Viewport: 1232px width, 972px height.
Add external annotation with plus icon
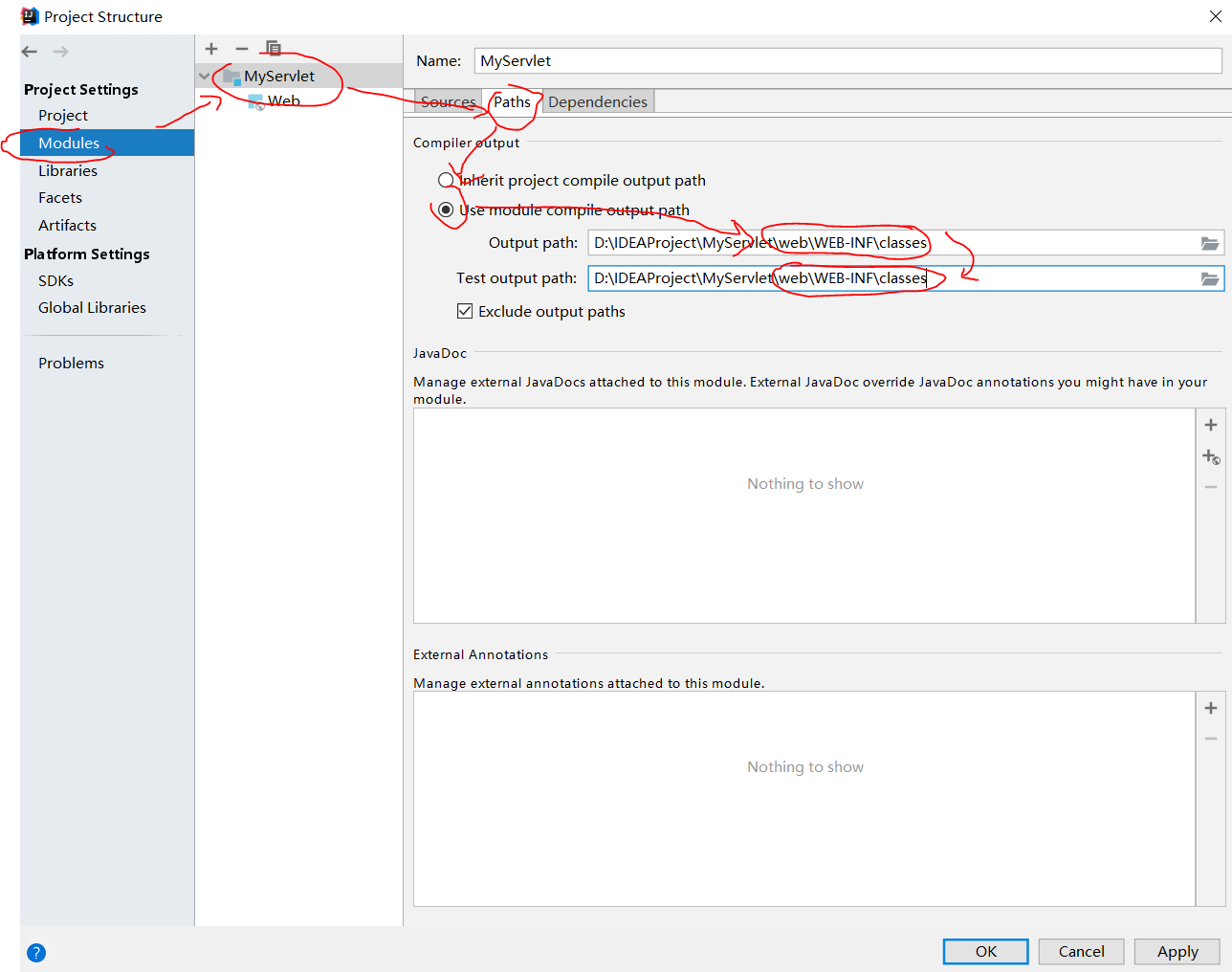coord(1211,708)
